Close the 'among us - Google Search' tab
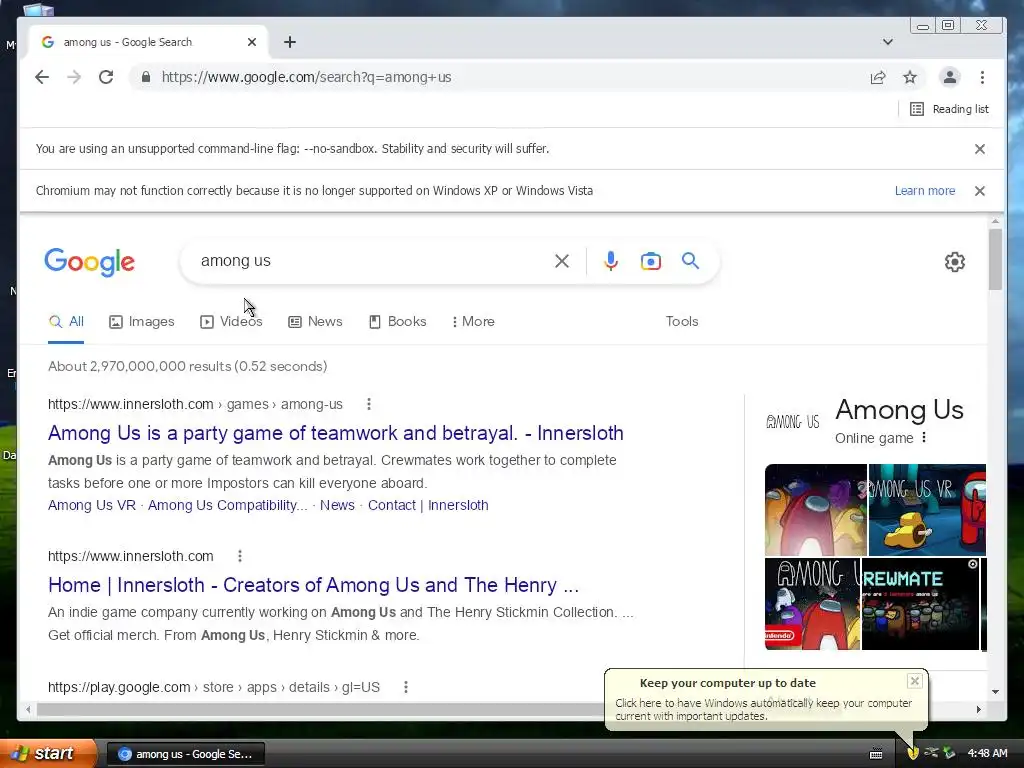Viewport: 1024px width, 768px height. coord(252,42)
